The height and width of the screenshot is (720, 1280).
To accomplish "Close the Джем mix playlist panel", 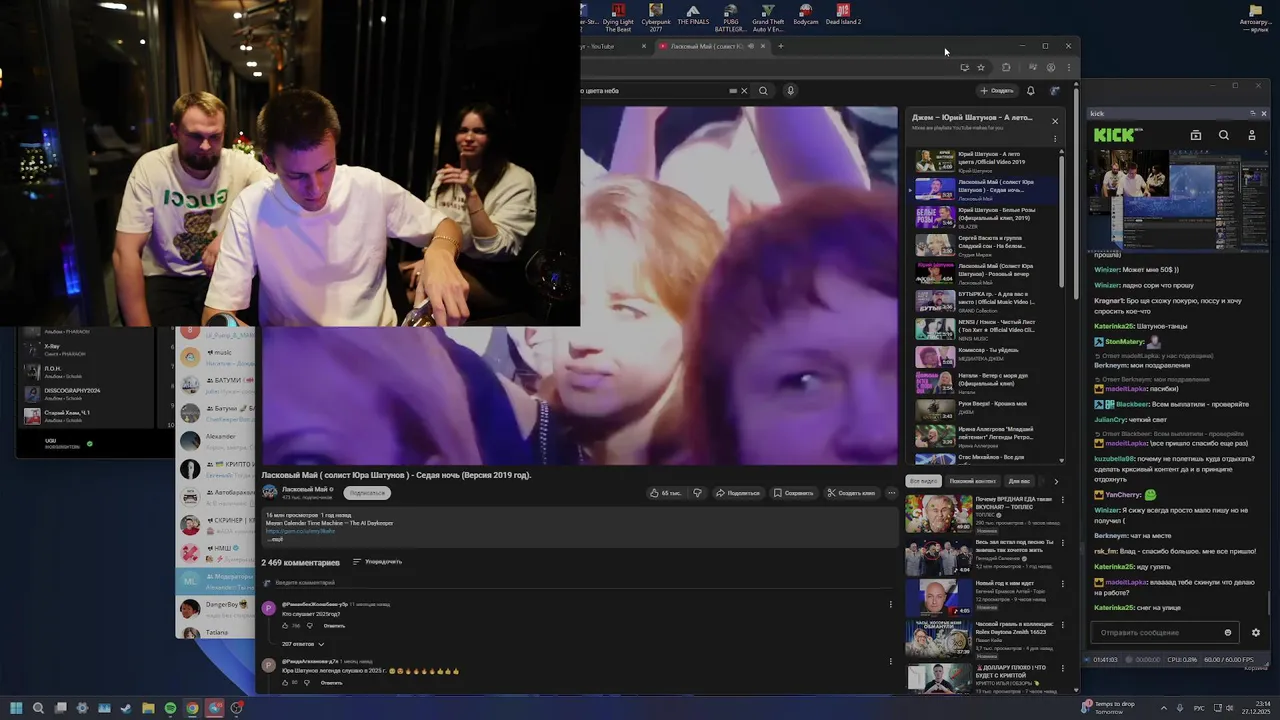I will [x=1054, y=121].
